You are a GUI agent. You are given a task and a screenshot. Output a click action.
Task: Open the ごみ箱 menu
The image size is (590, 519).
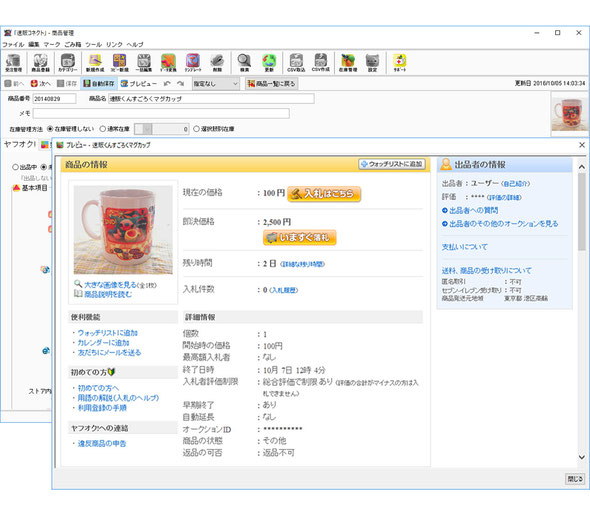click(x=73, y=44)
